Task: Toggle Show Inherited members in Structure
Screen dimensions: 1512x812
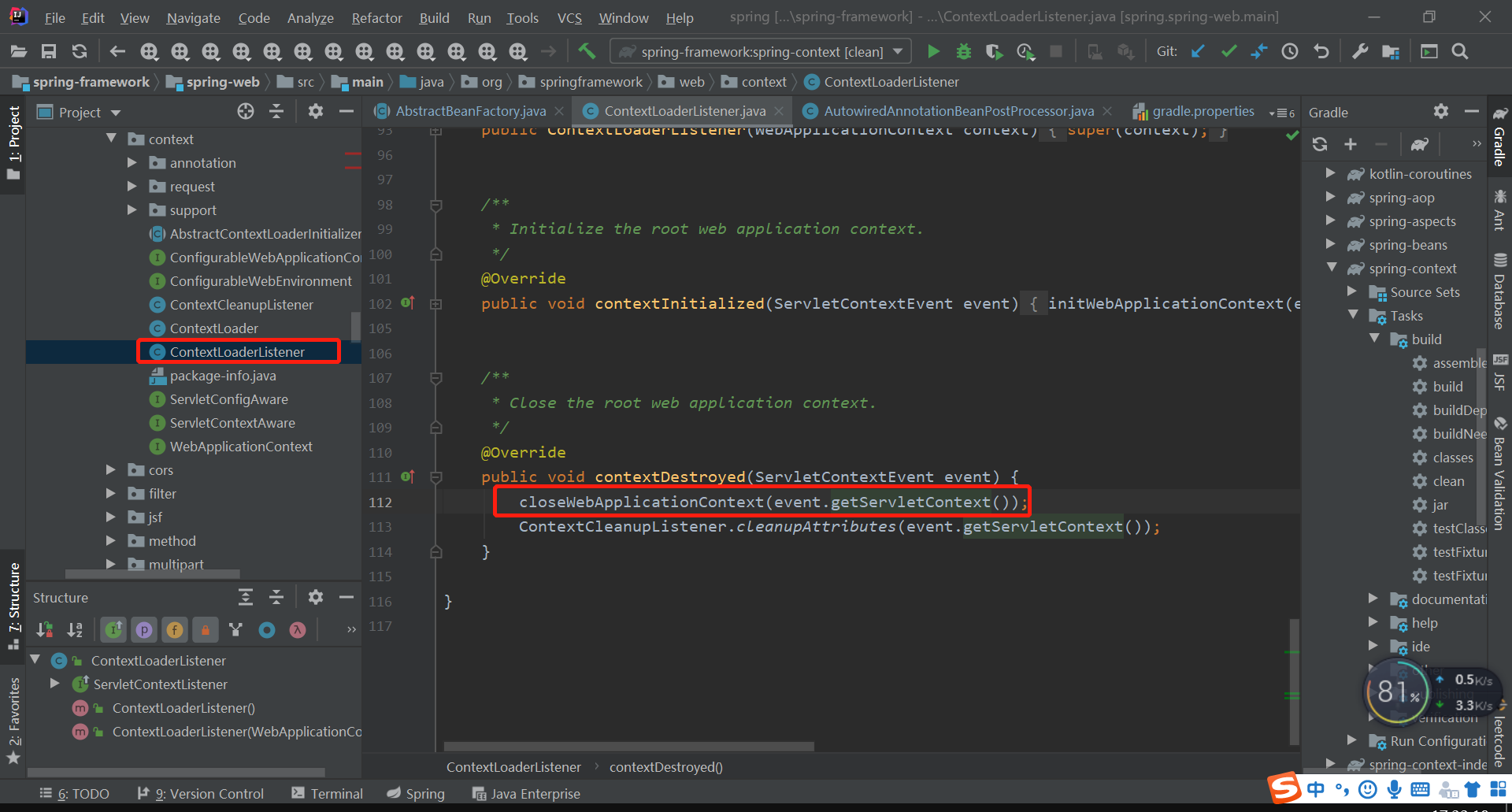Action: click(114, 629)
